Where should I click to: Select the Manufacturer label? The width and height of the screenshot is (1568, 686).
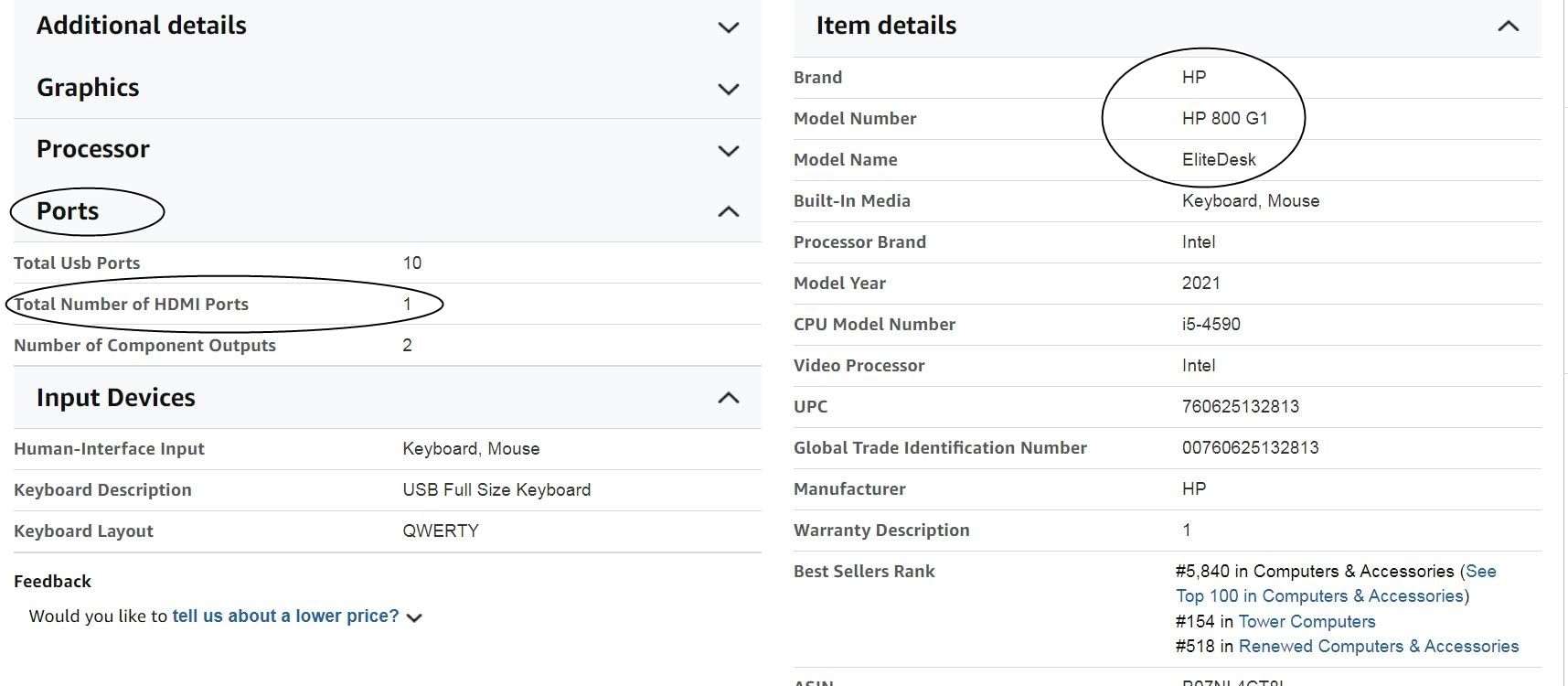[x=849, y=488]
